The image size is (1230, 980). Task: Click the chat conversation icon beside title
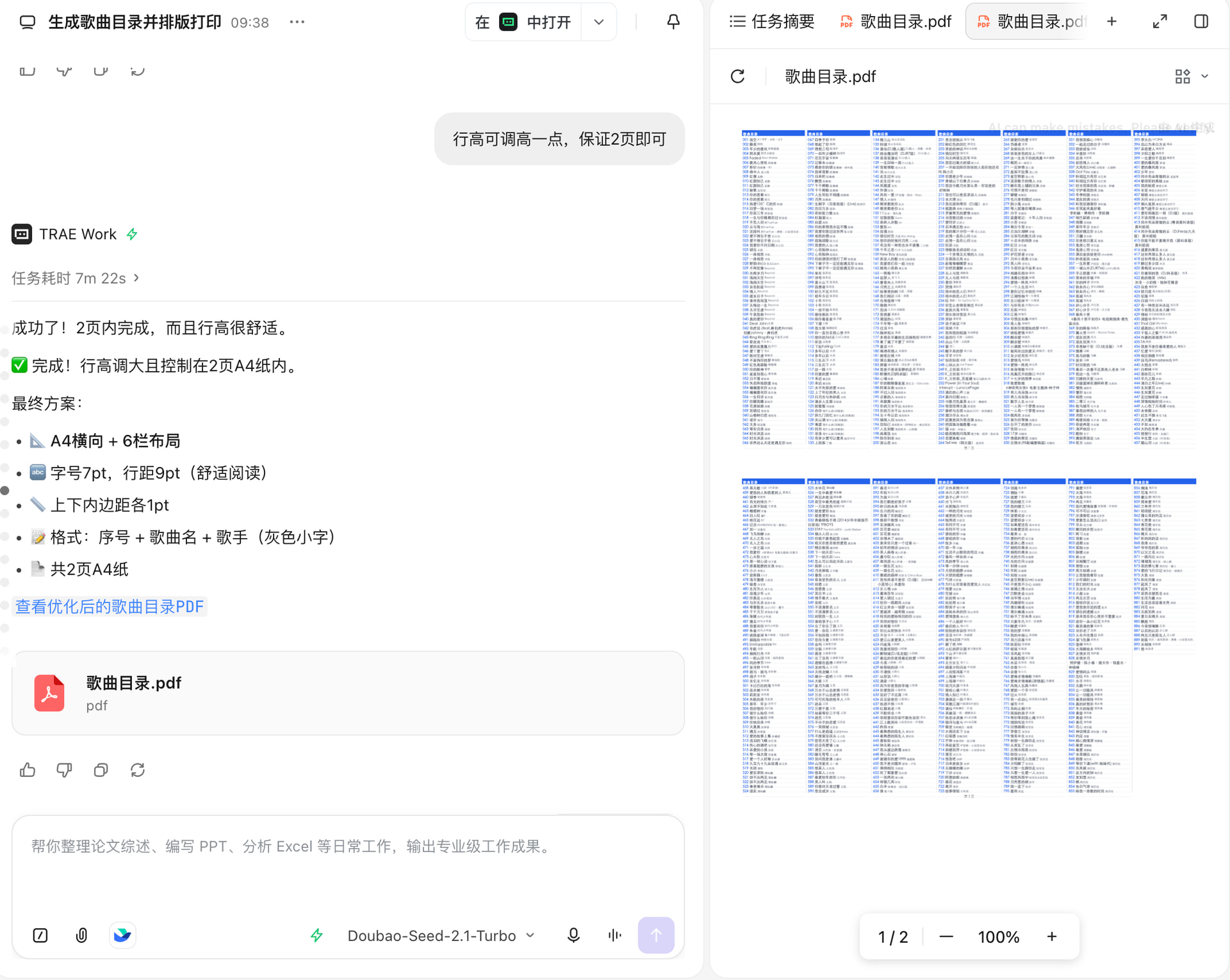27,22
